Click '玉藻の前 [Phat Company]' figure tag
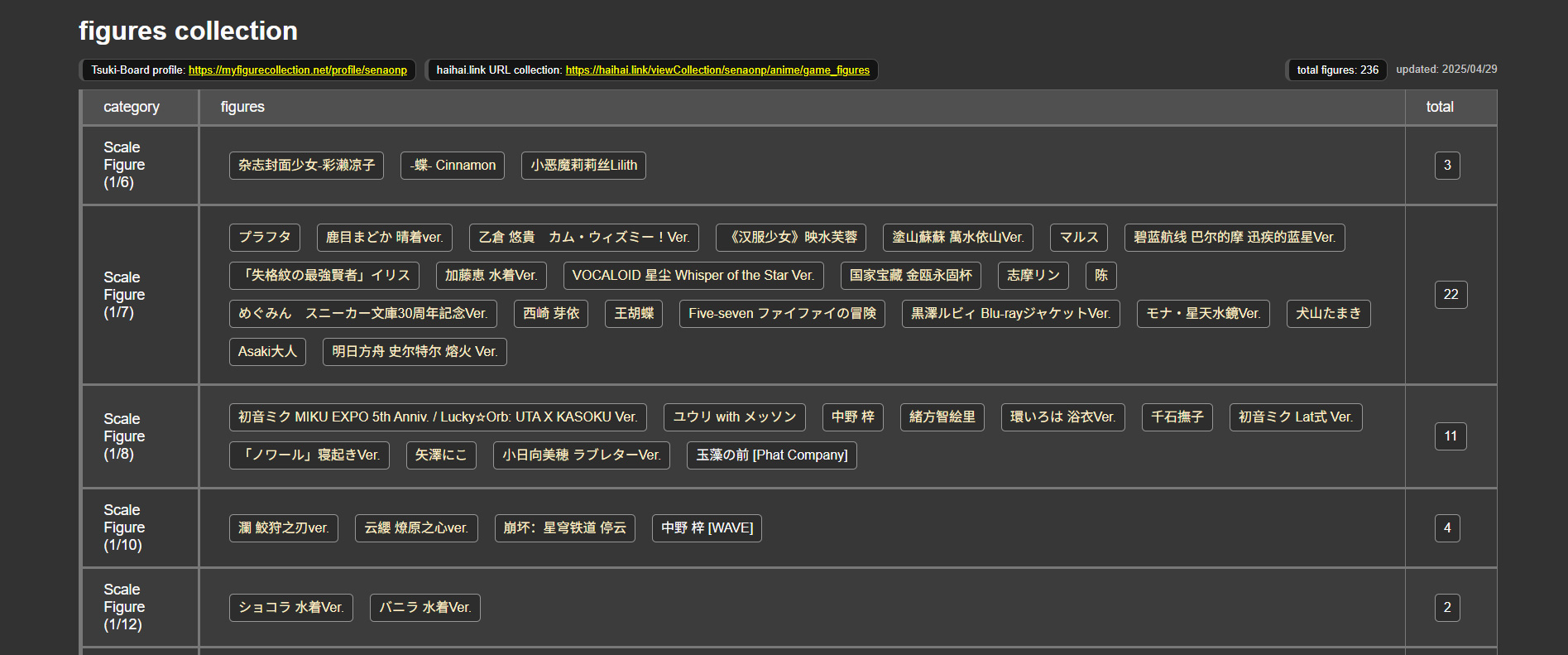 pyautogui.click(x=771, y=455)
